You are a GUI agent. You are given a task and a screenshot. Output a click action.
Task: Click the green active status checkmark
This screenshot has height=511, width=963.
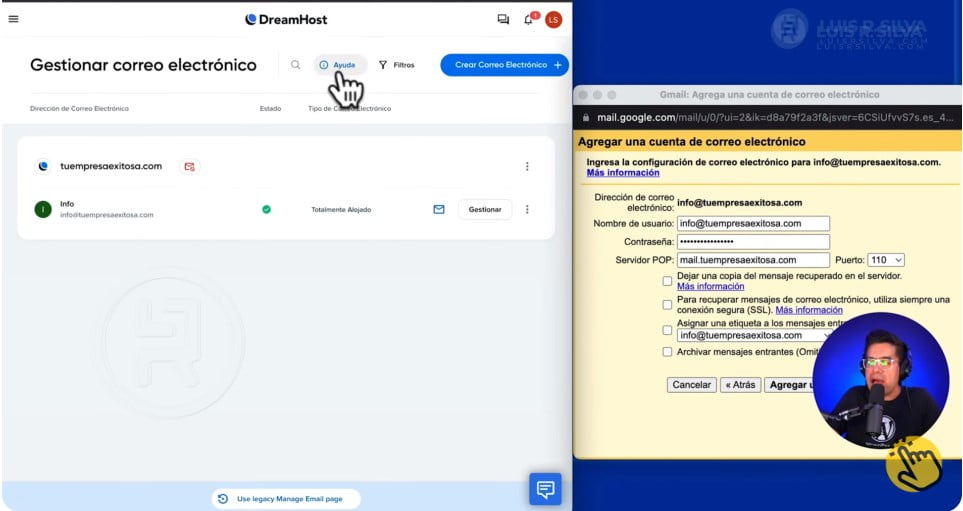point(267,209)
